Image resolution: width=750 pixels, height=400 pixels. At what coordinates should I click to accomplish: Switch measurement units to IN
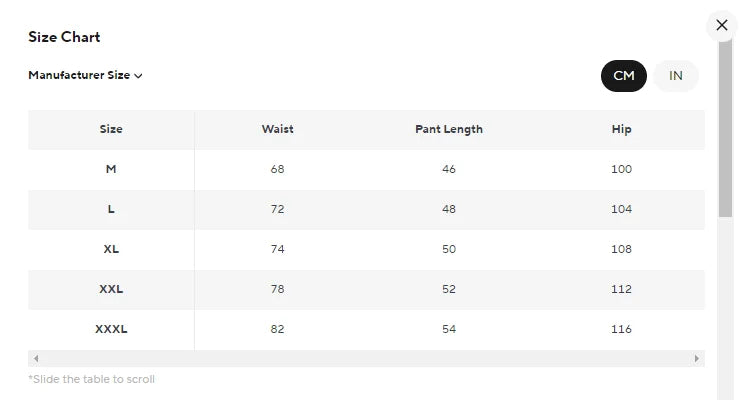click(x=676, y=76)
